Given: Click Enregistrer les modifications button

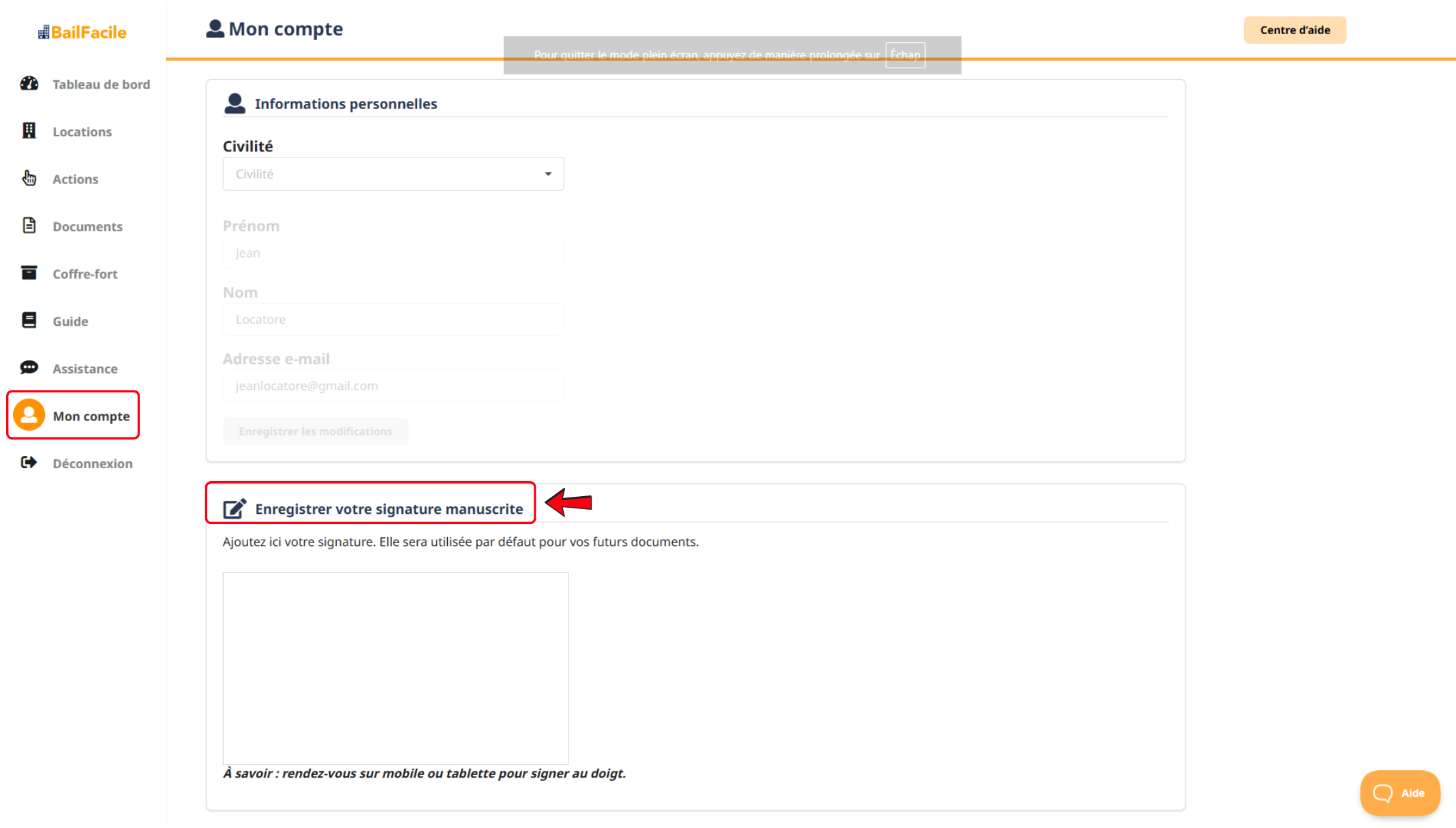Looking at the screenshot, I should click(x=315, y=431).
